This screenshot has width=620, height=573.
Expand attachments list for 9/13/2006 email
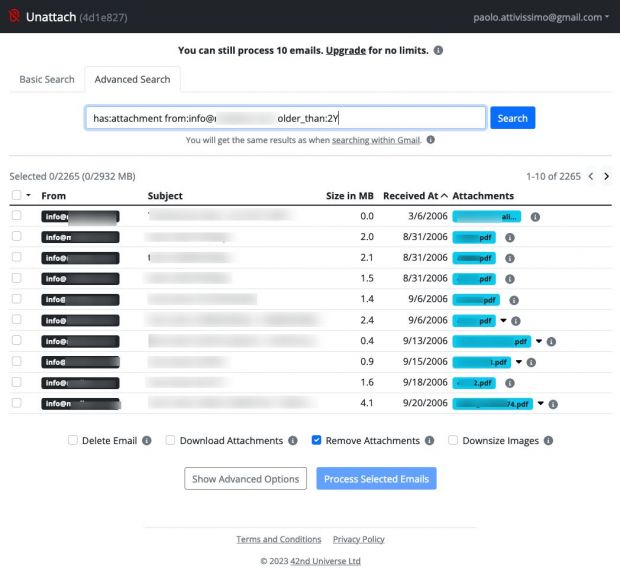point(539,341)
